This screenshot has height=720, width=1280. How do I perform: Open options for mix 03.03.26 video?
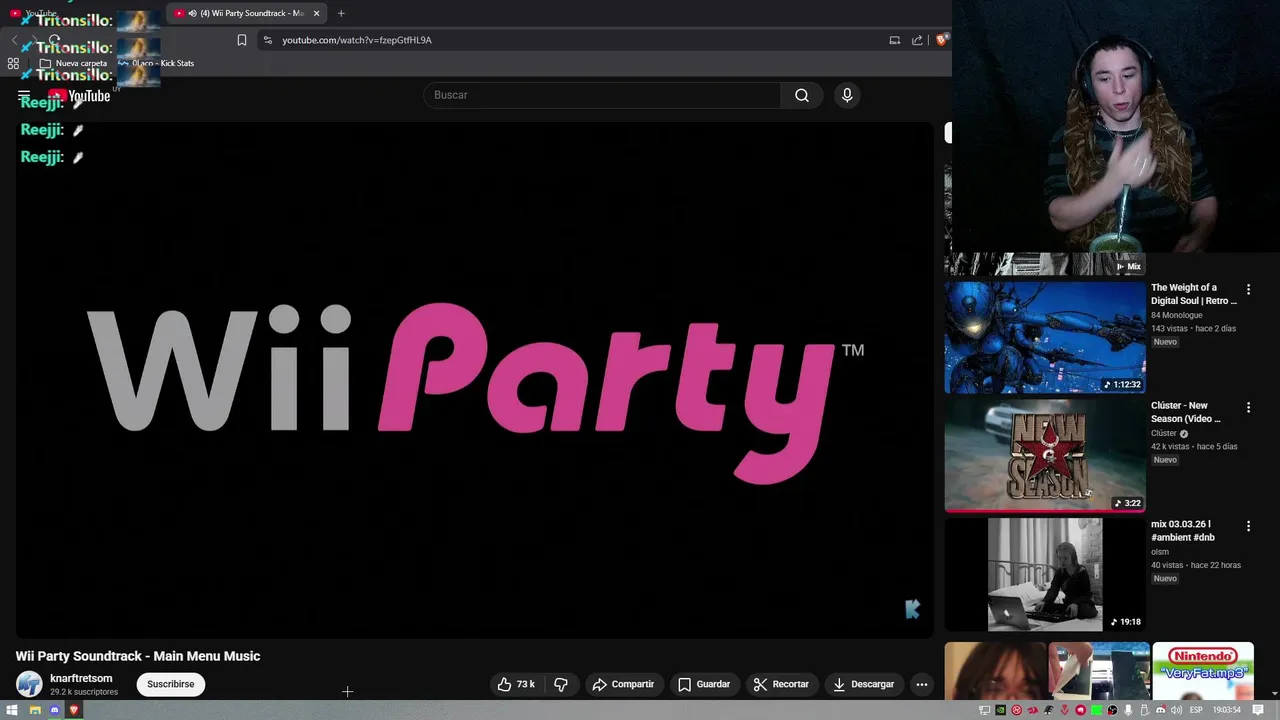(x=1248, y=525)
